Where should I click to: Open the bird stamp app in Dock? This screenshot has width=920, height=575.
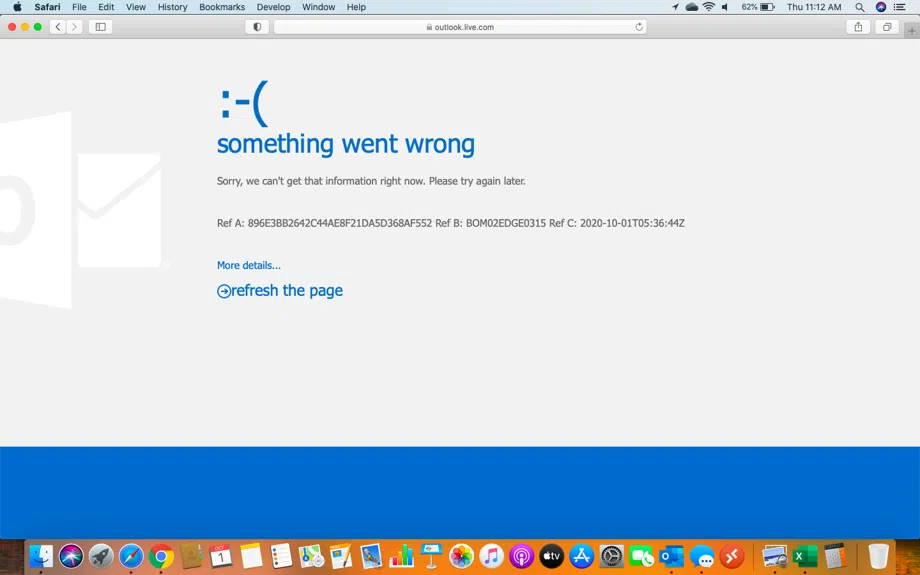[x=371, y=556]
